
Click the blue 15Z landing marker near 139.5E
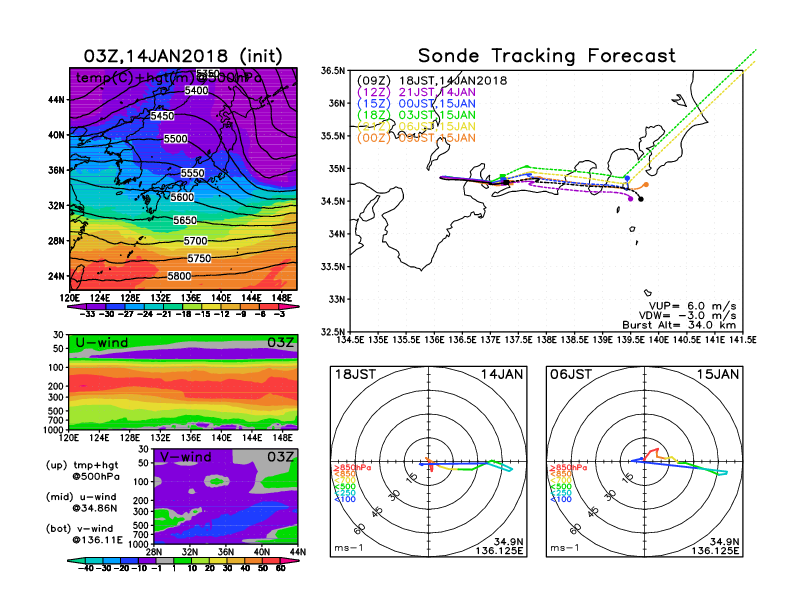(x=627, y=178)
